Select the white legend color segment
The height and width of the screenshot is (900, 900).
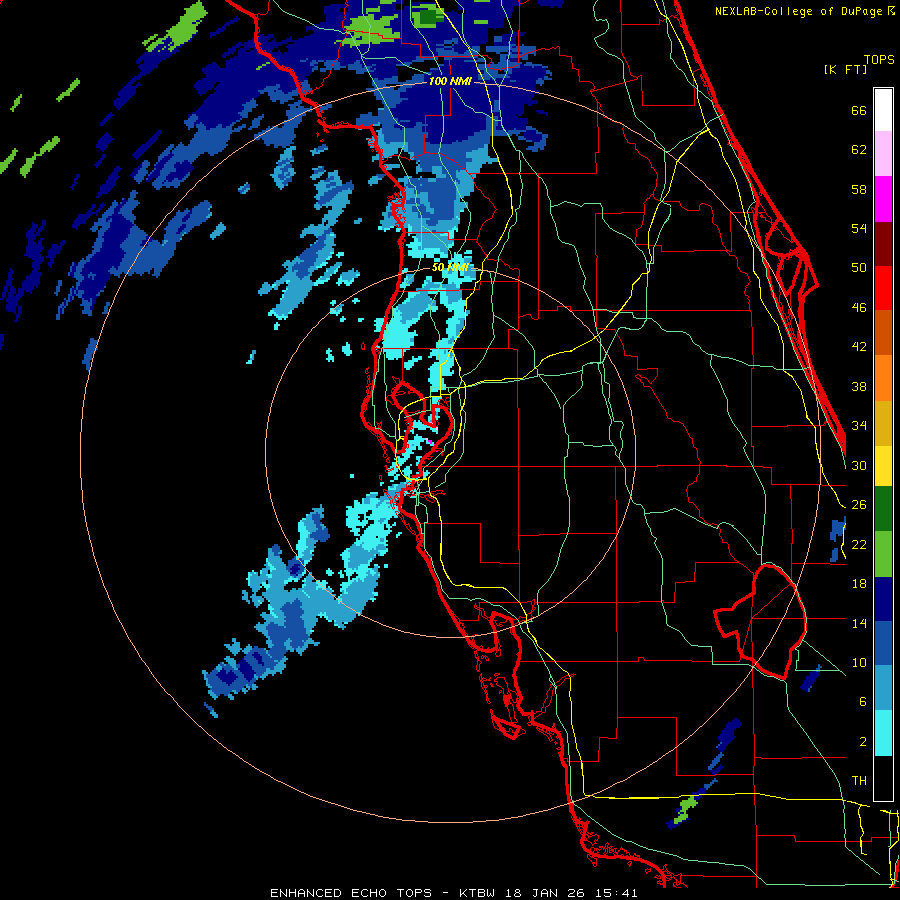pyautogui.click(x=883, y=110)
